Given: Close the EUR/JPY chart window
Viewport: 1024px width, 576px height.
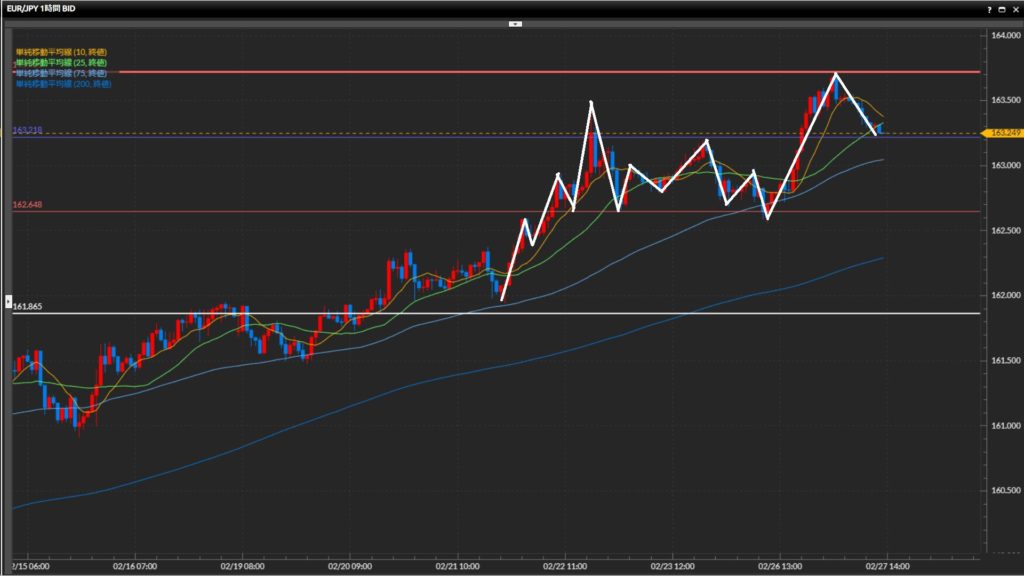Looking at the screenshot, I should point(1015,8).
